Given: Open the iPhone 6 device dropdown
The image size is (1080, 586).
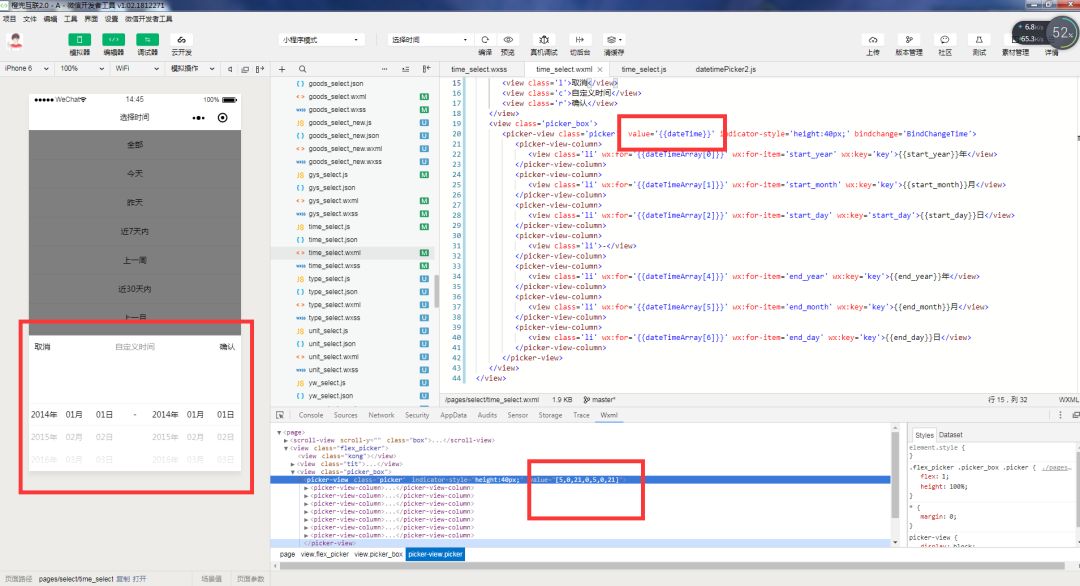Looking at the screenshot, I should [x=26, y=69].
